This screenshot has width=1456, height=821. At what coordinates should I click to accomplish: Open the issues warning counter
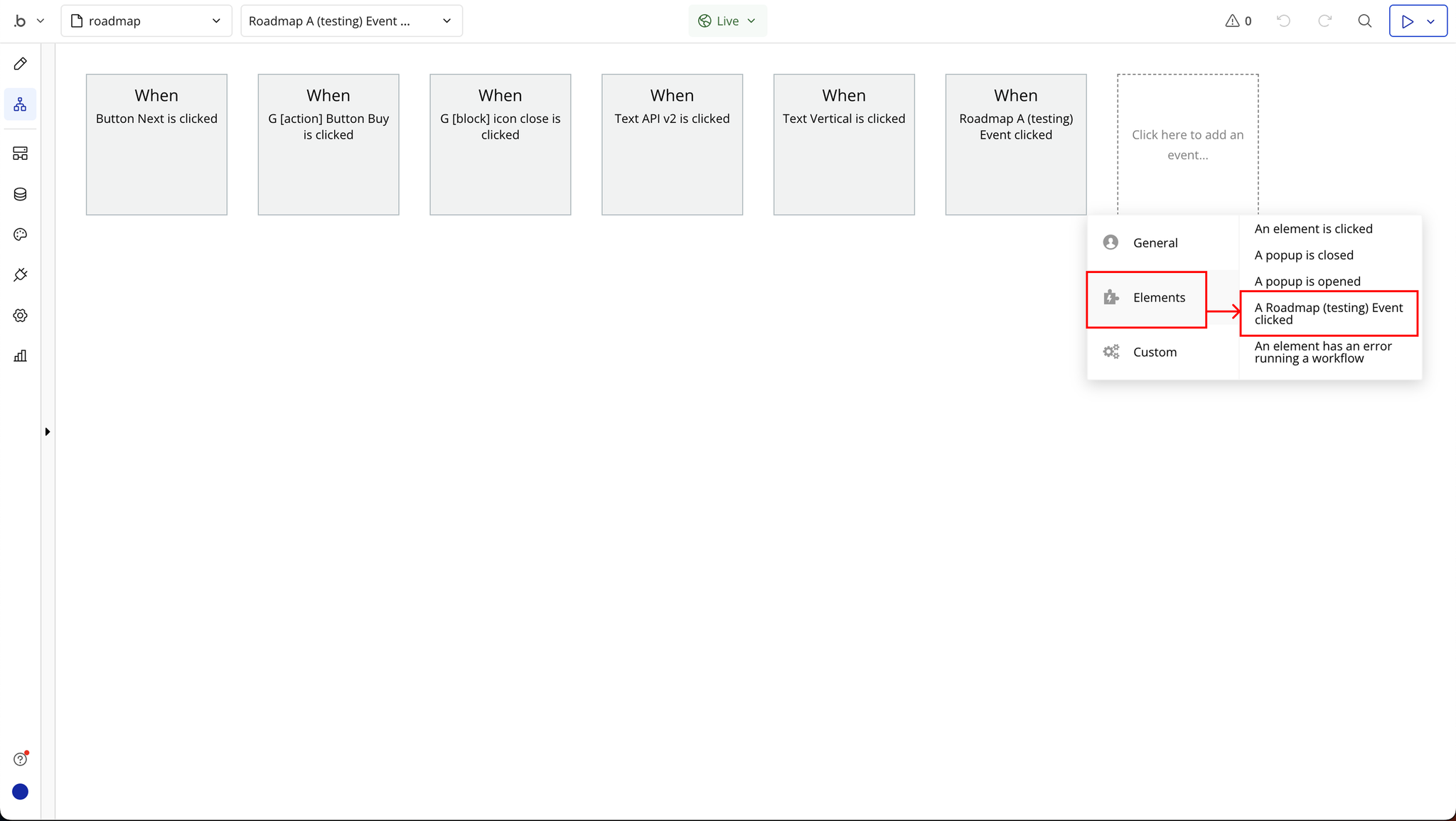pyautogui.click(x=1238, y=21)
